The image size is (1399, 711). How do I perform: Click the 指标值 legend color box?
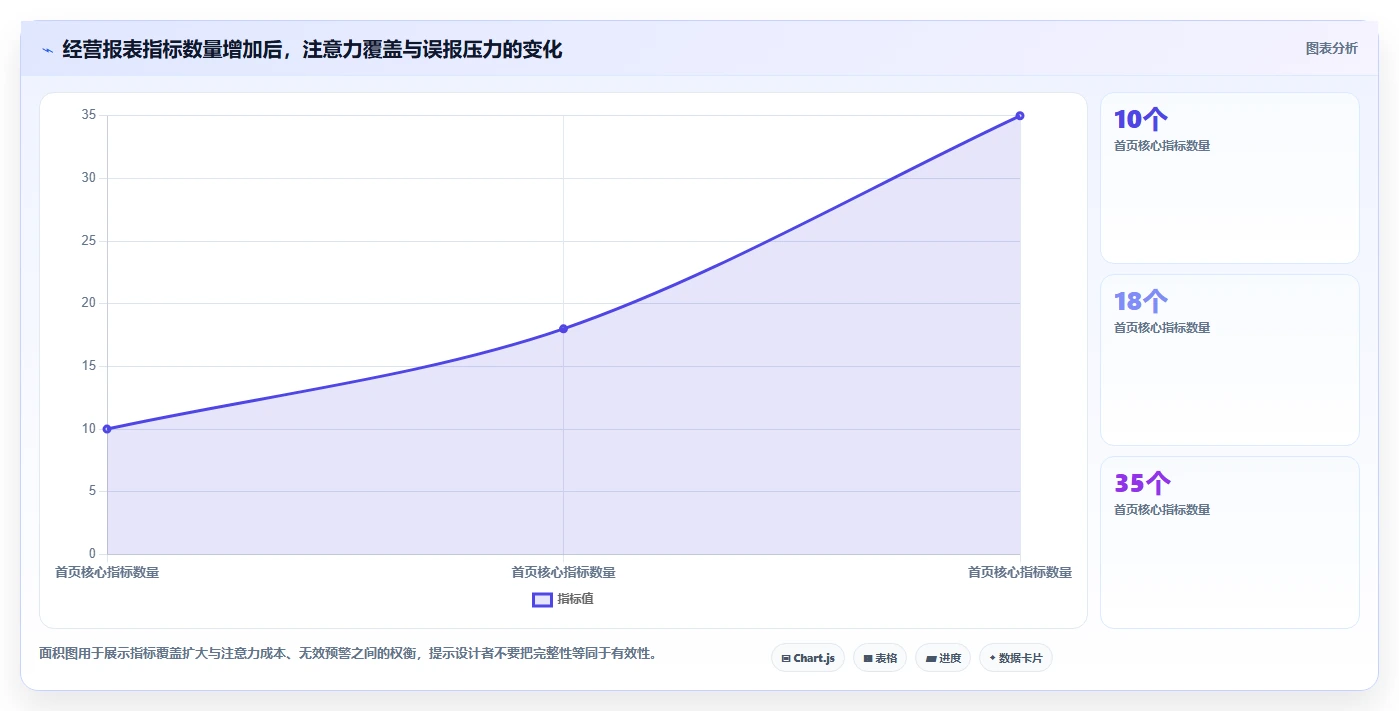(542, 599)
